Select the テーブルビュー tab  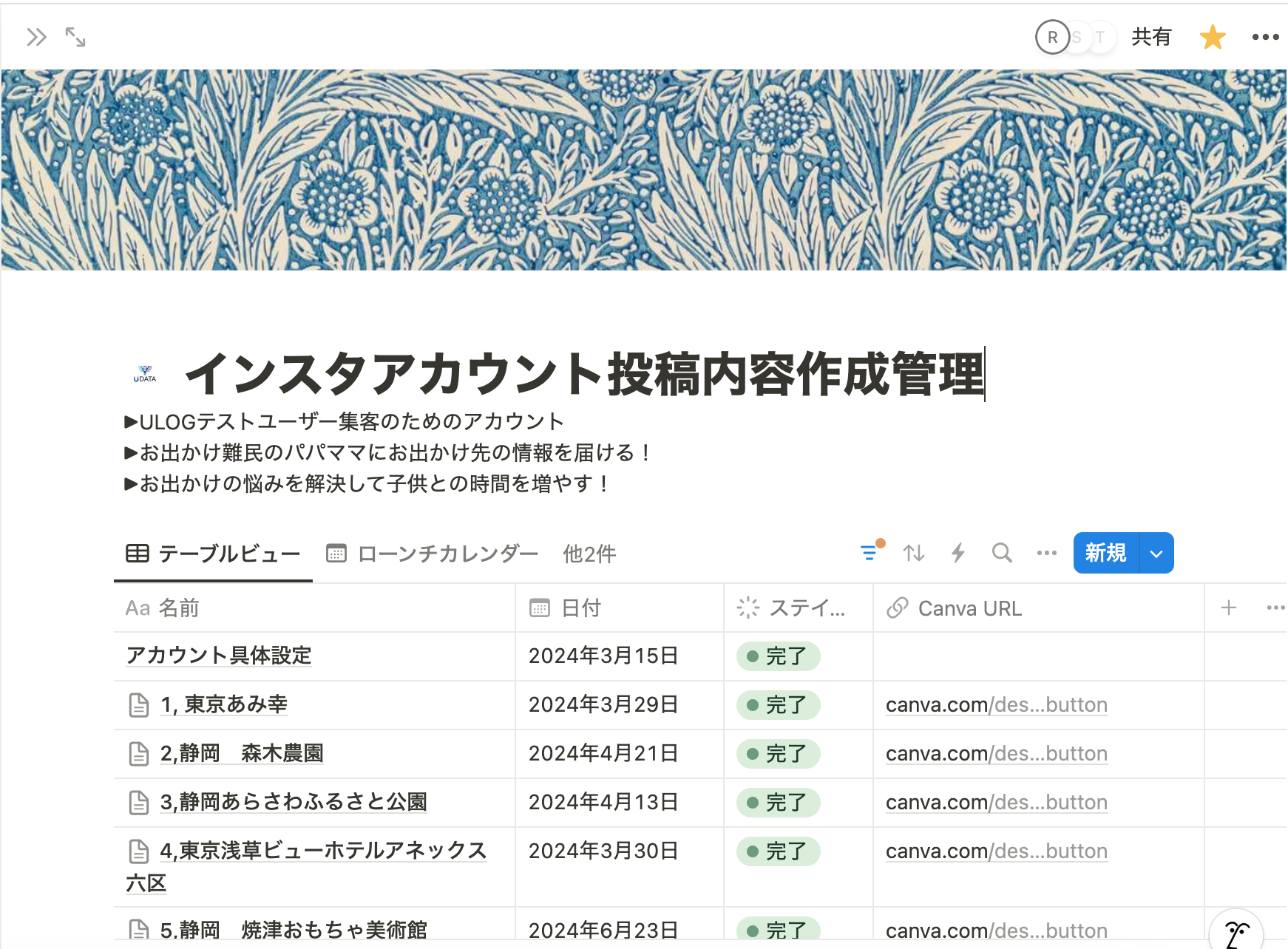[213, 554]
